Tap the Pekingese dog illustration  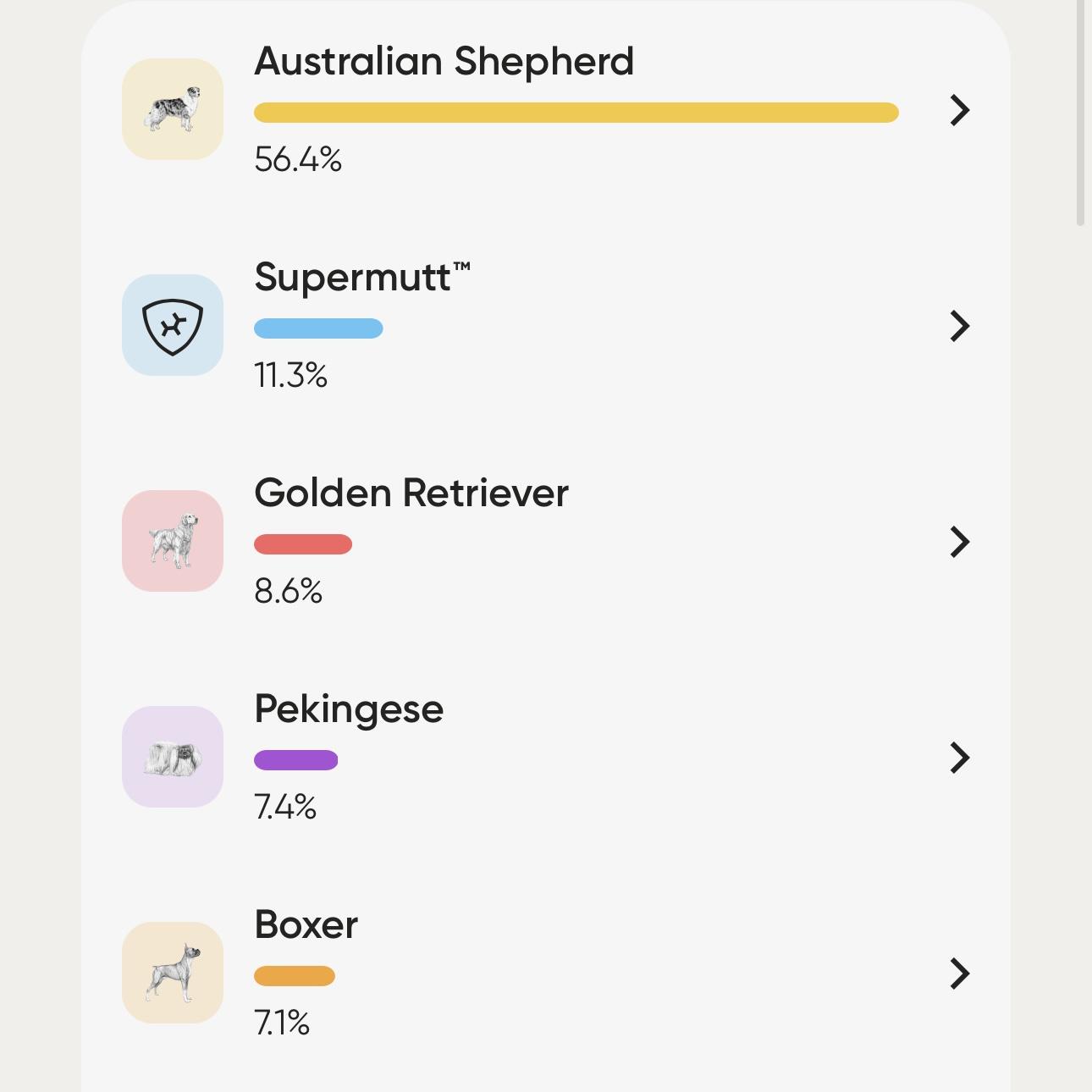173,757
